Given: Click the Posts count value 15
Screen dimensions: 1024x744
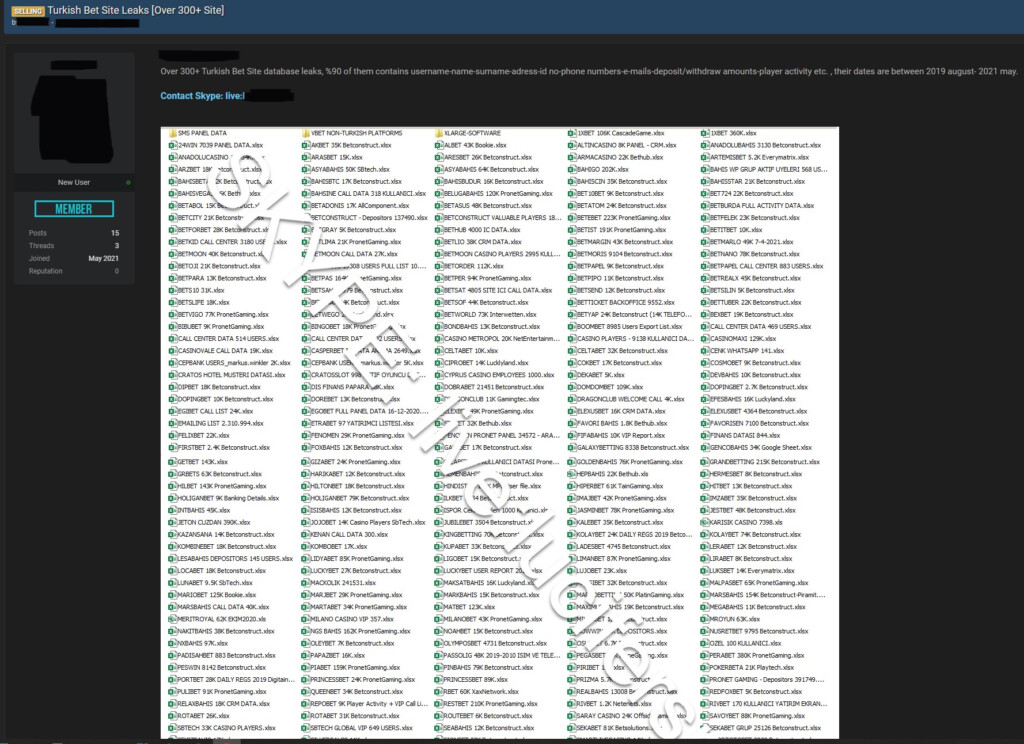Looking at the screenshot, I should pyautogui.click(x=115, y=233).
